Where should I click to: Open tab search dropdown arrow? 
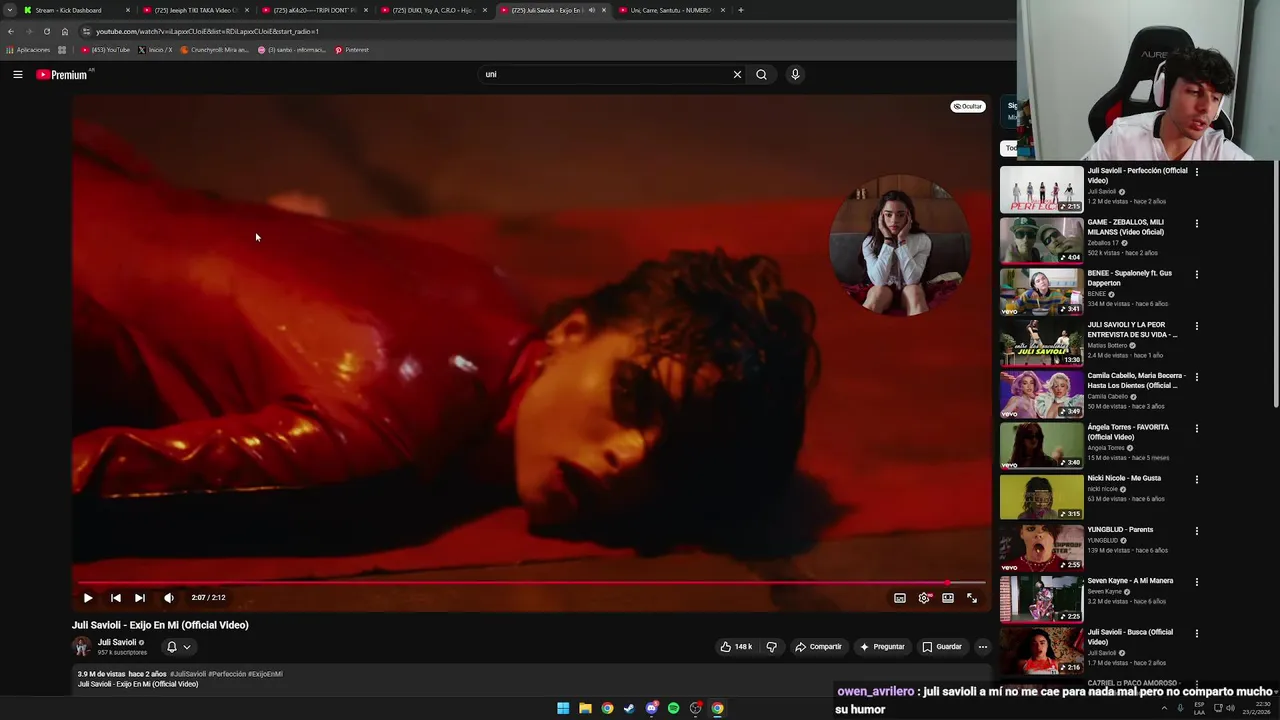click(9, 10)
